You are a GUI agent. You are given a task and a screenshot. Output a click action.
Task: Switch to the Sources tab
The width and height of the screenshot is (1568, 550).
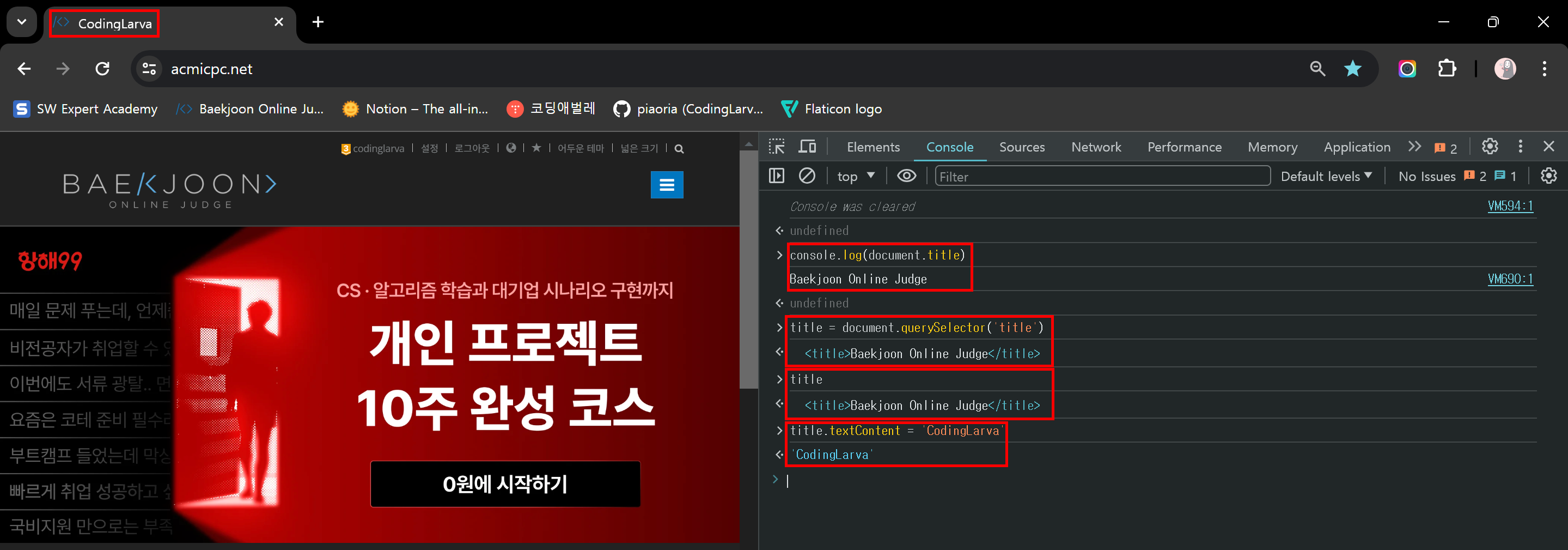pos(1022,147)
